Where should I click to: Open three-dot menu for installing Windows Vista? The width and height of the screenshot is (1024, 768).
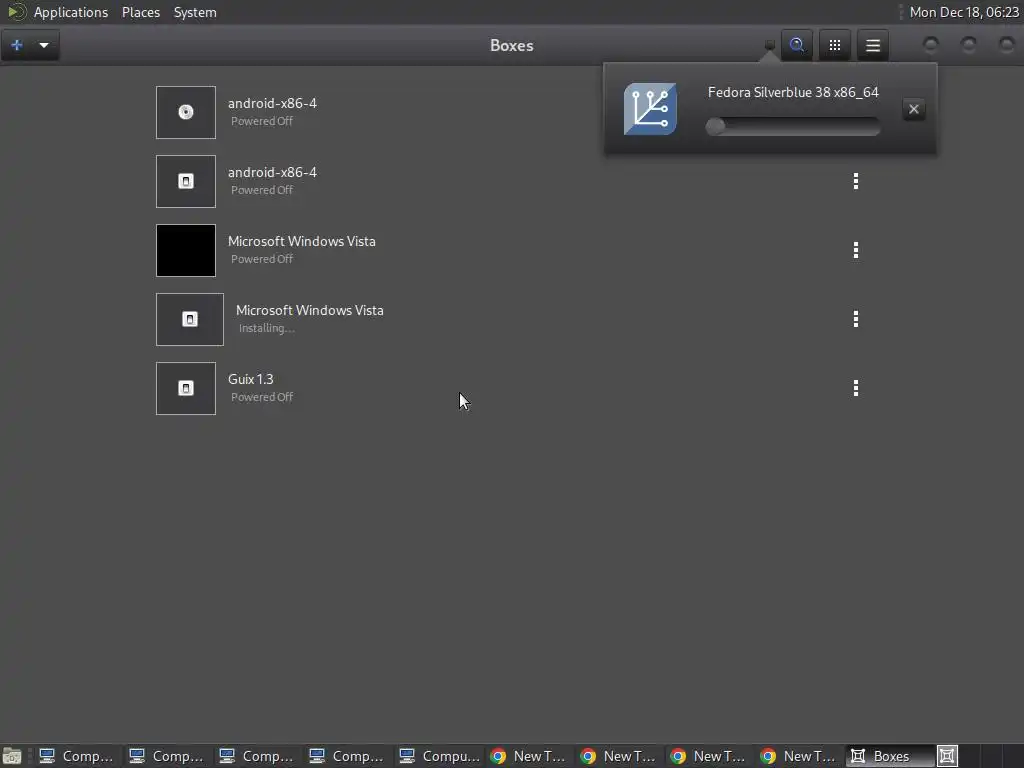coord(856,319)
